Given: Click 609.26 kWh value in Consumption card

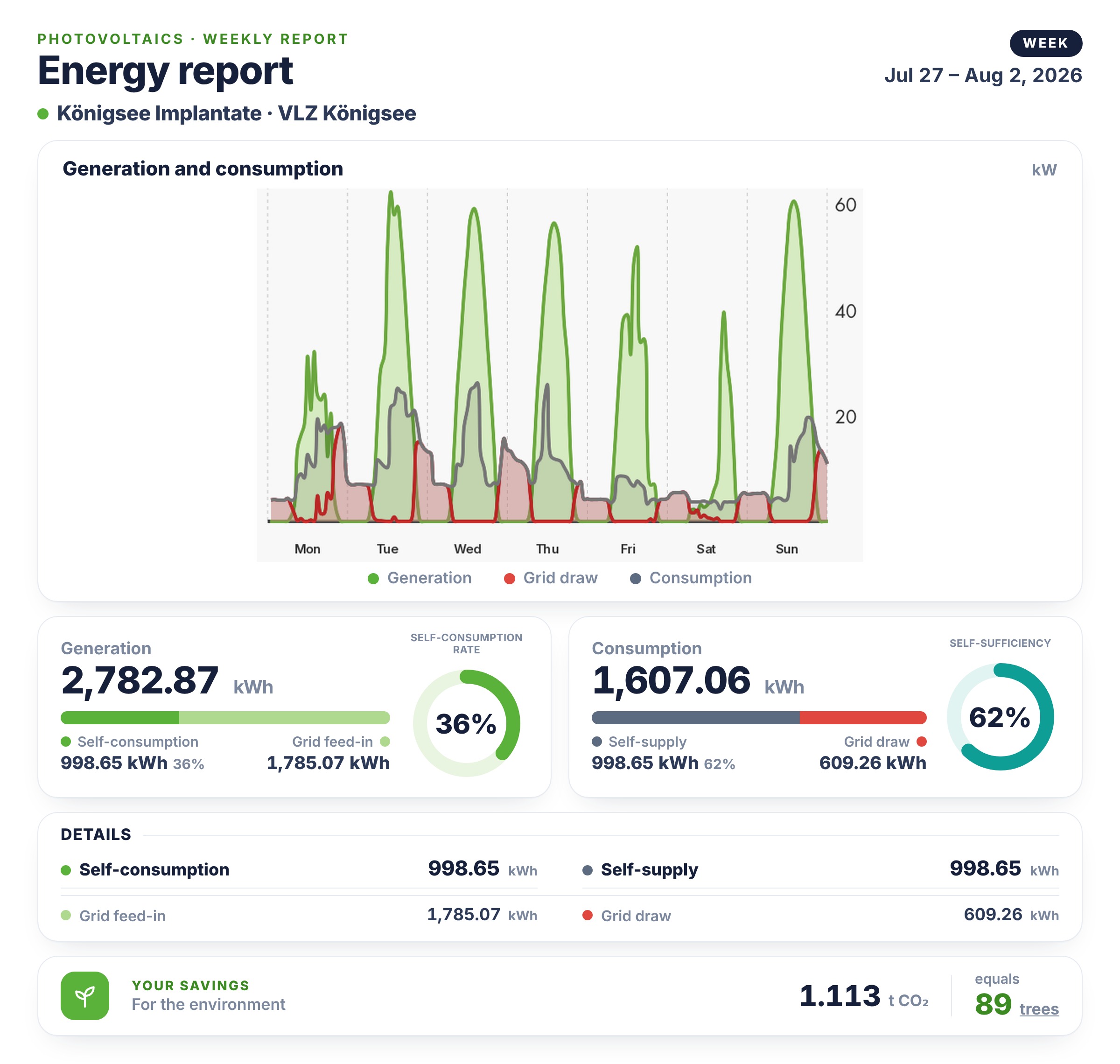Looking at the screenshot, I should point(873,763).
